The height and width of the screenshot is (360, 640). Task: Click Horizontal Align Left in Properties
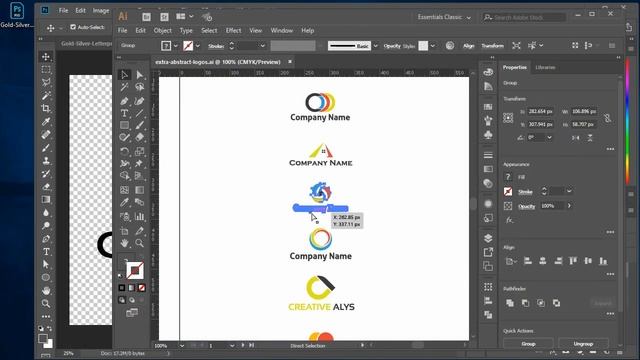tap(528, 261)
